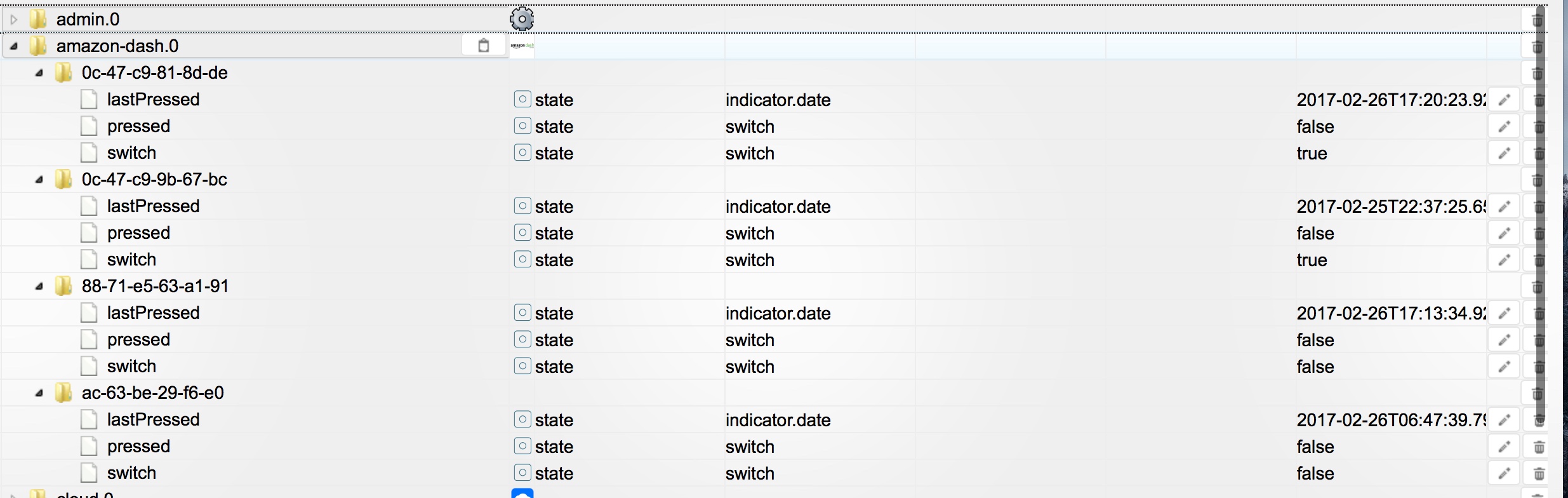Image resolution: width=1568 pixels, height=498 pixels.
Task: Click the file icon of lastPressed under 0c-47-c9-9b-67-bc
Action: click(89, 206)
